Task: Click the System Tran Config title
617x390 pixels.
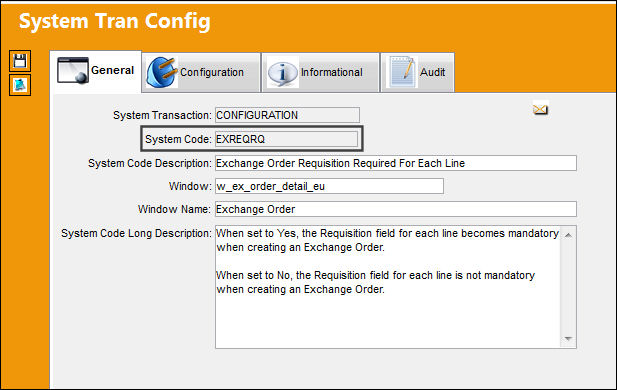Action: tap(115, 21)
